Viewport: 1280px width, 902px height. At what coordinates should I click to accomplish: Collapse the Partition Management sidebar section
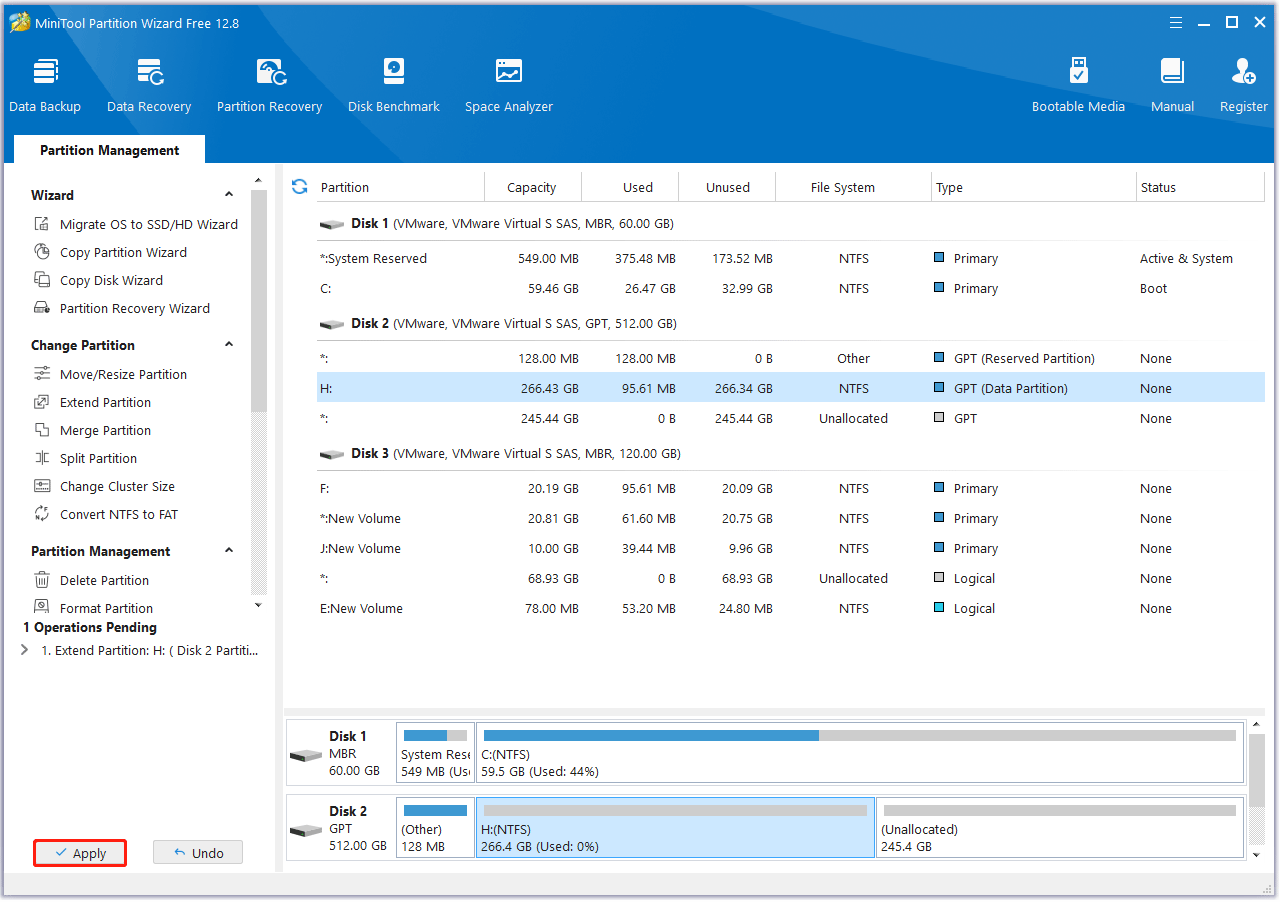click(x=229, y=551)
